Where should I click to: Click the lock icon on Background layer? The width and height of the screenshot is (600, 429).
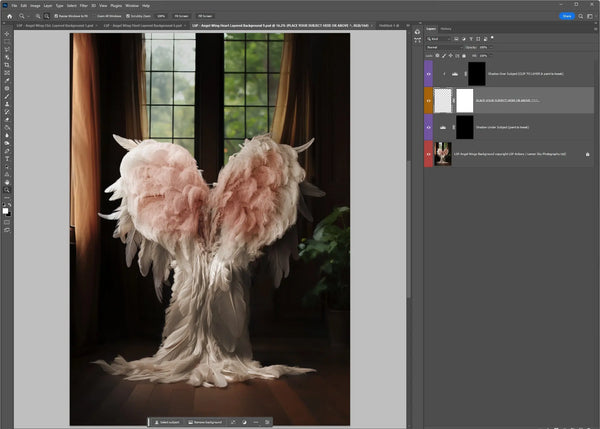(587, 154)
